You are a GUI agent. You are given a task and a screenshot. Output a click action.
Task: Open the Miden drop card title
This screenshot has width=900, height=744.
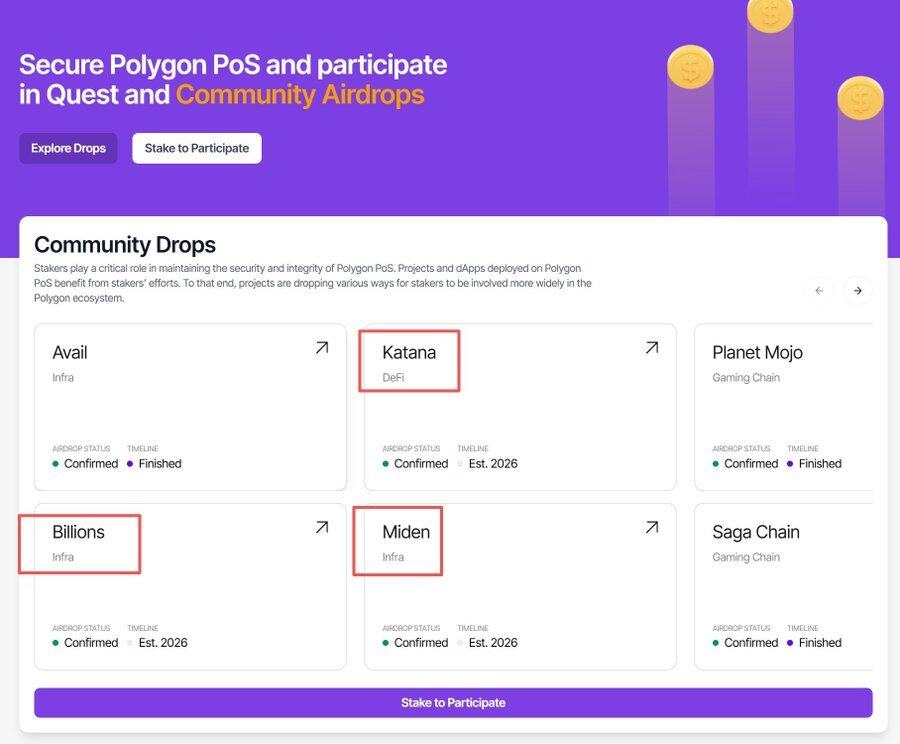(406, 532)
